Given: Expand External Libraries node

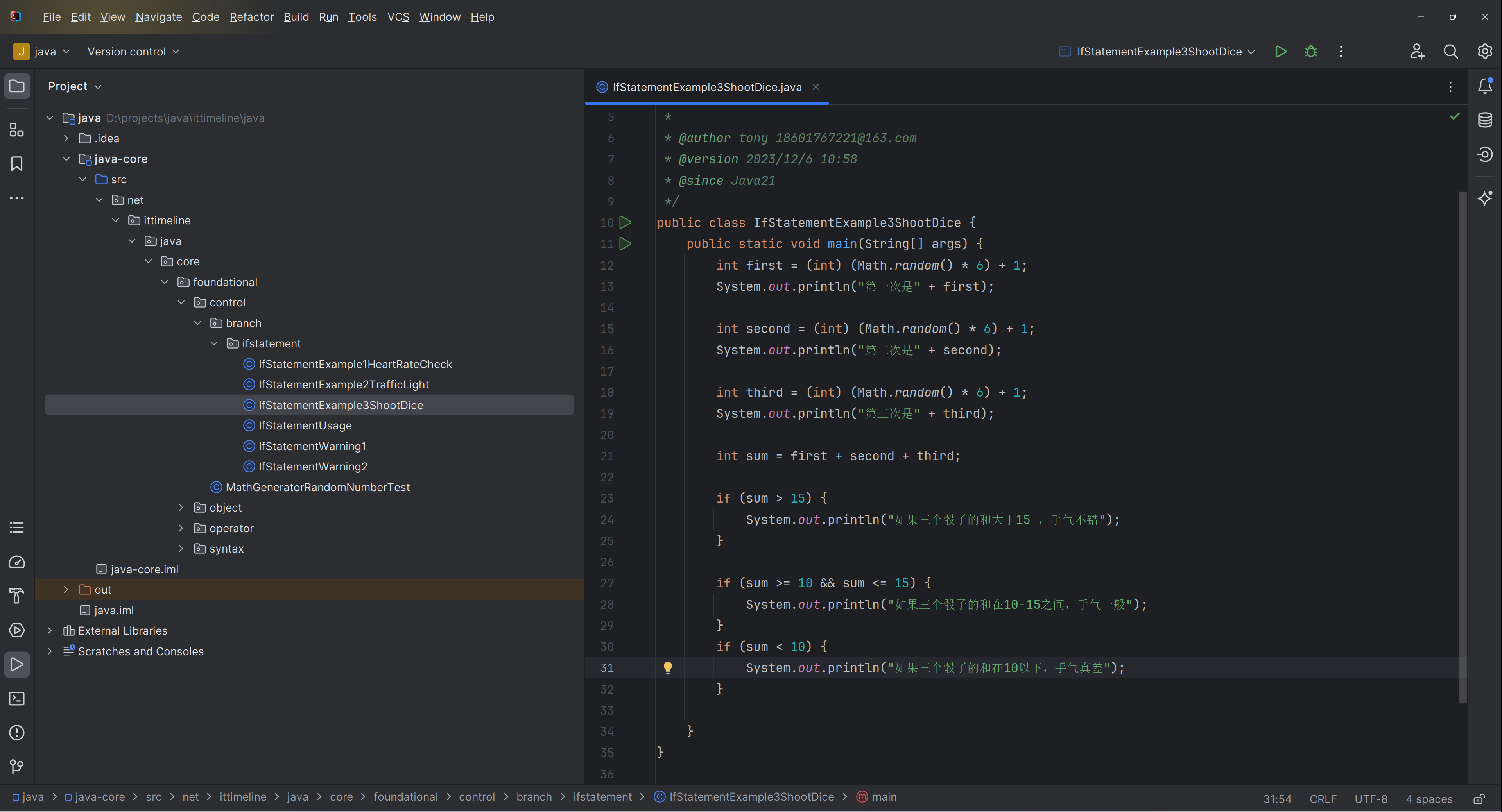Looking at the screenshot, I should pyautogui.click(x=50, y=631).
